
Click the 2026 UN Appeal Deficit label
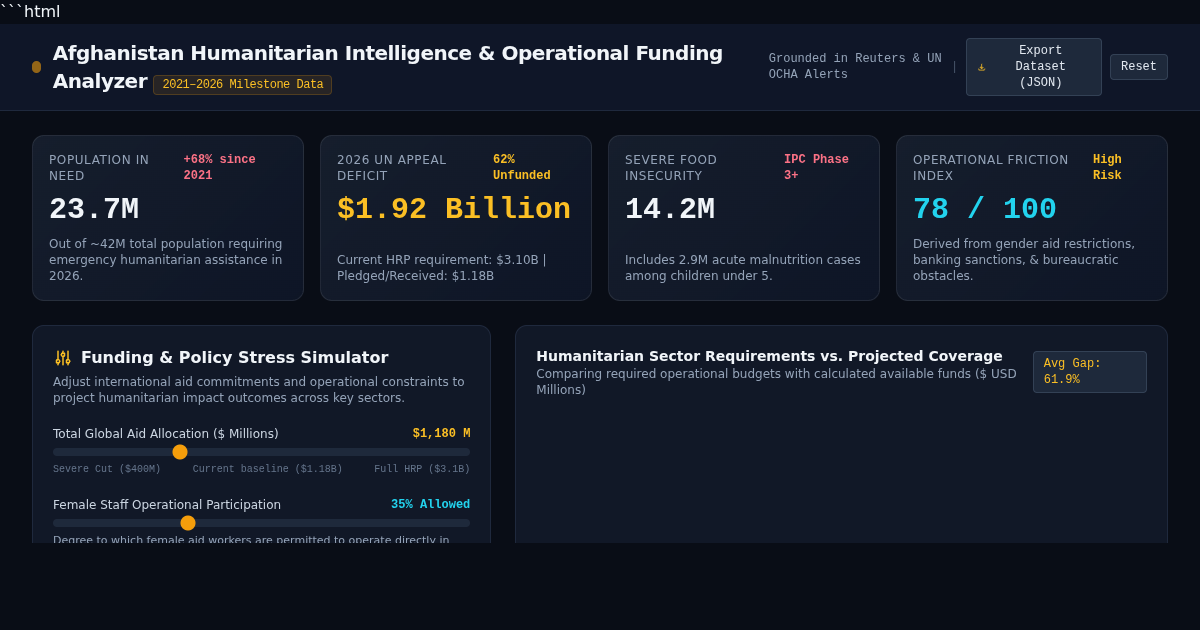(392, 168)
